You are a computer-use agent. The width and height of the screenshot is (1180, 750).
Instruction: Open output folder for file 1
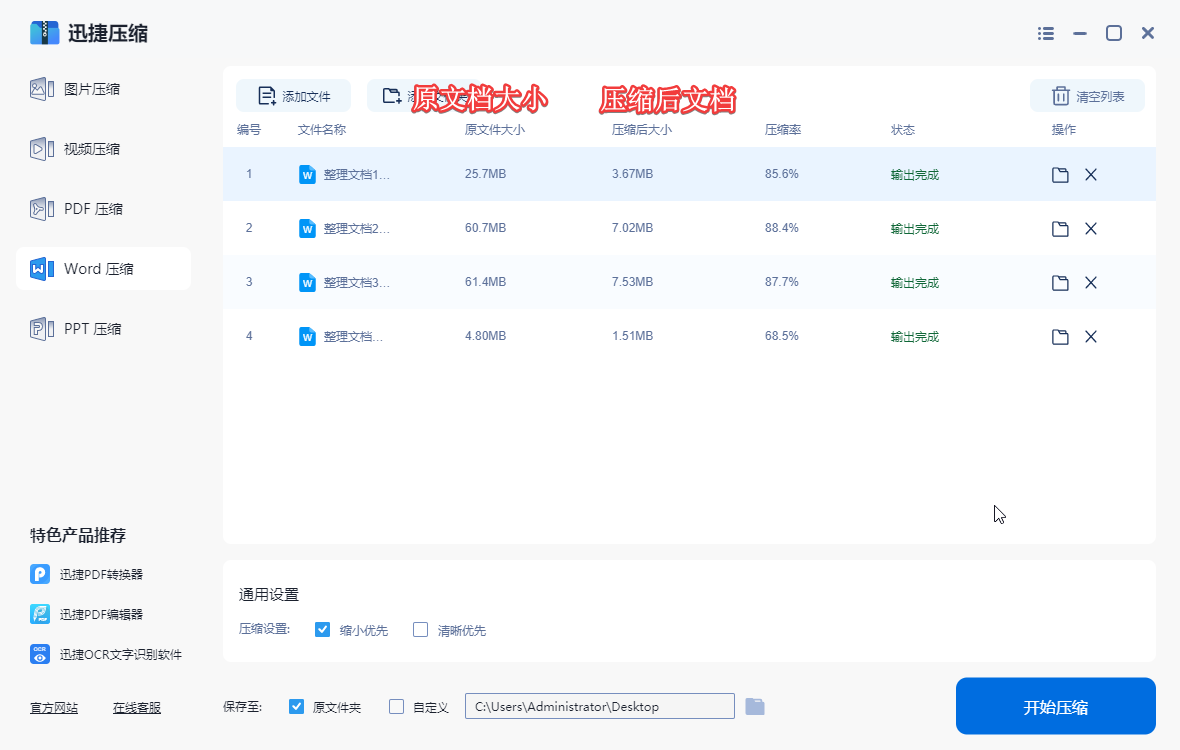1060,175
